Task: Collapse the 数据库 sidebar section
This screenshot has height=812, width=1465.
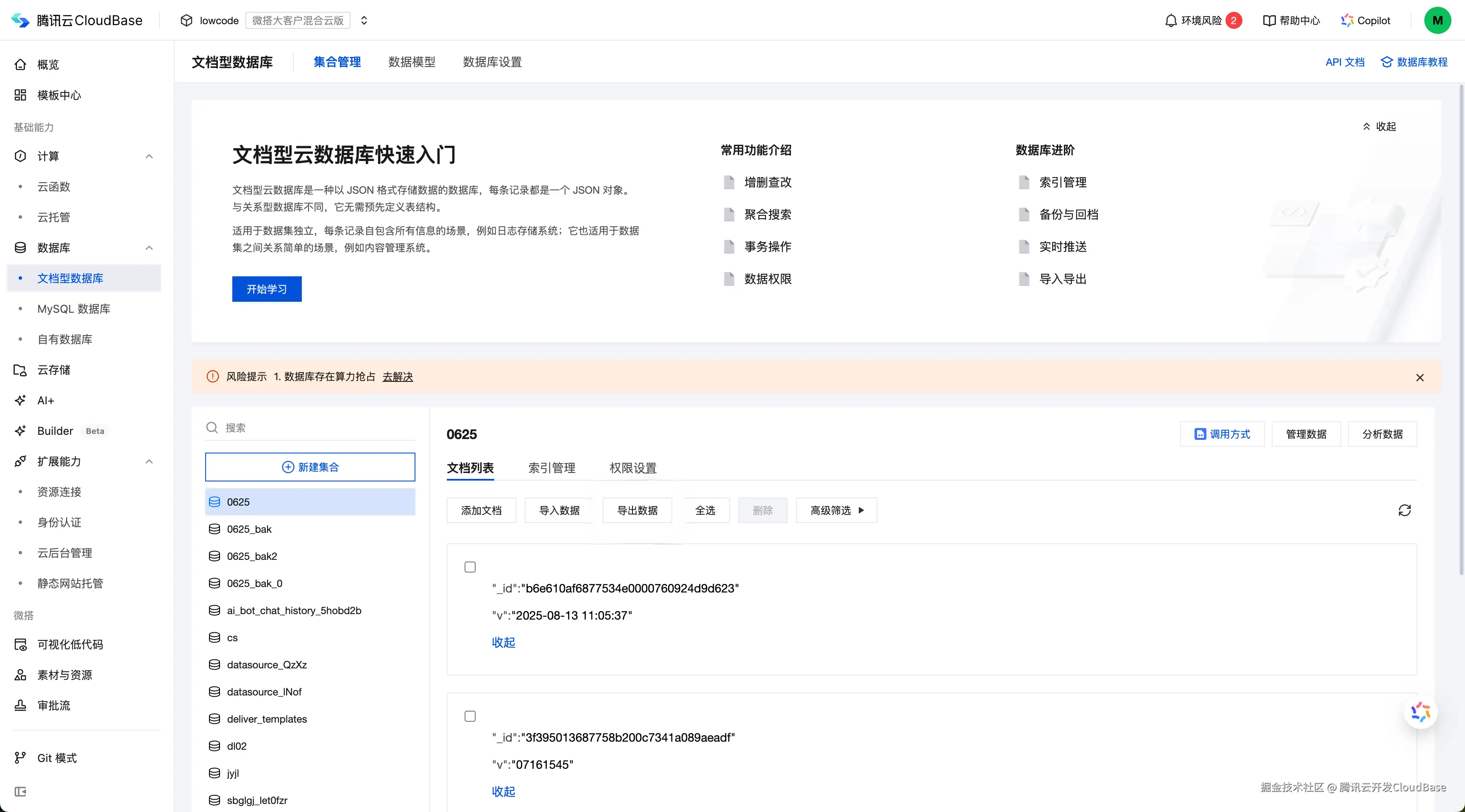Action: coord(149,248)
